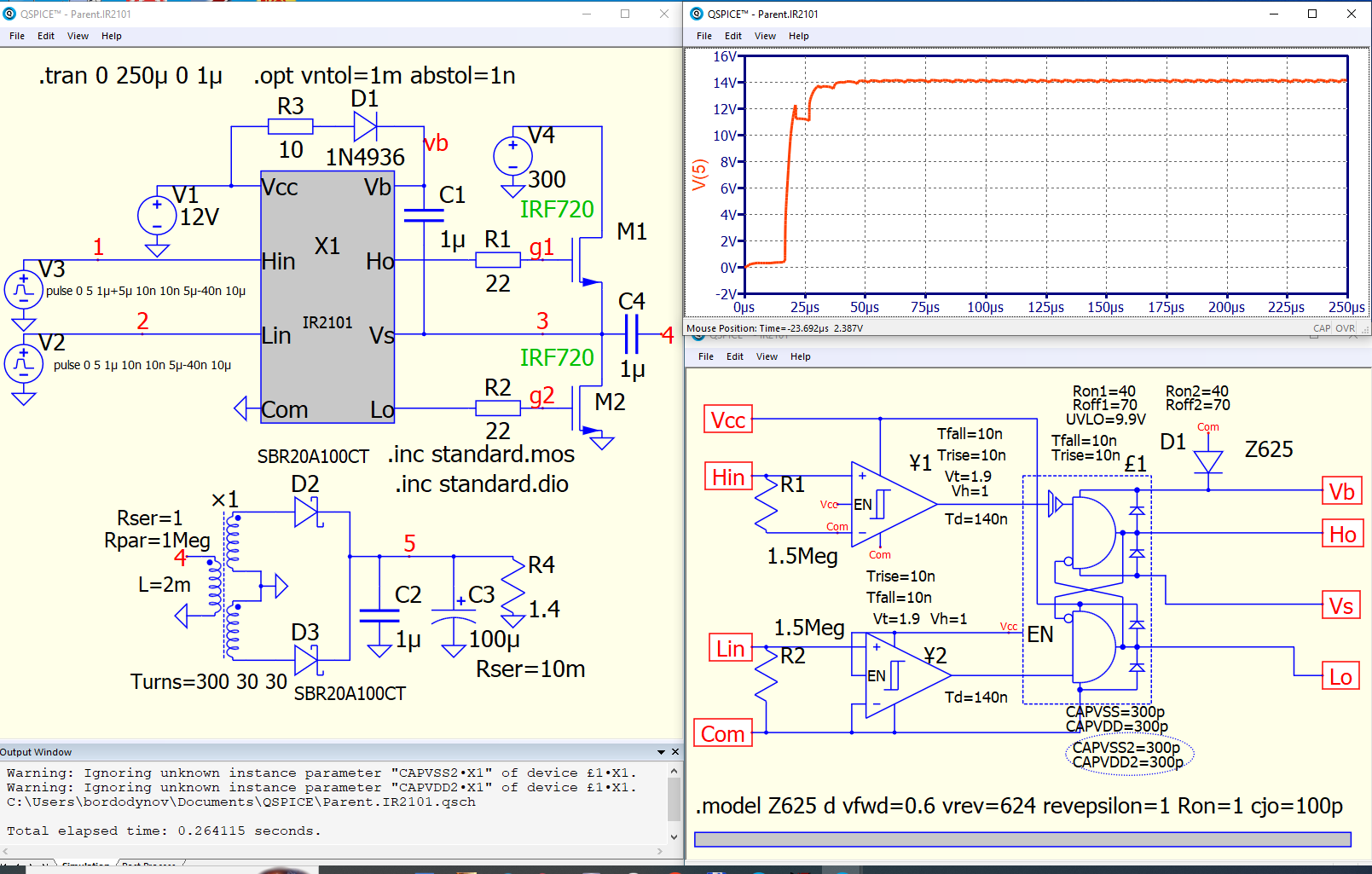This screenshot has height=874, width=1372.
Task: Select M2 MOSFET symbol
Action: [587, 409]
